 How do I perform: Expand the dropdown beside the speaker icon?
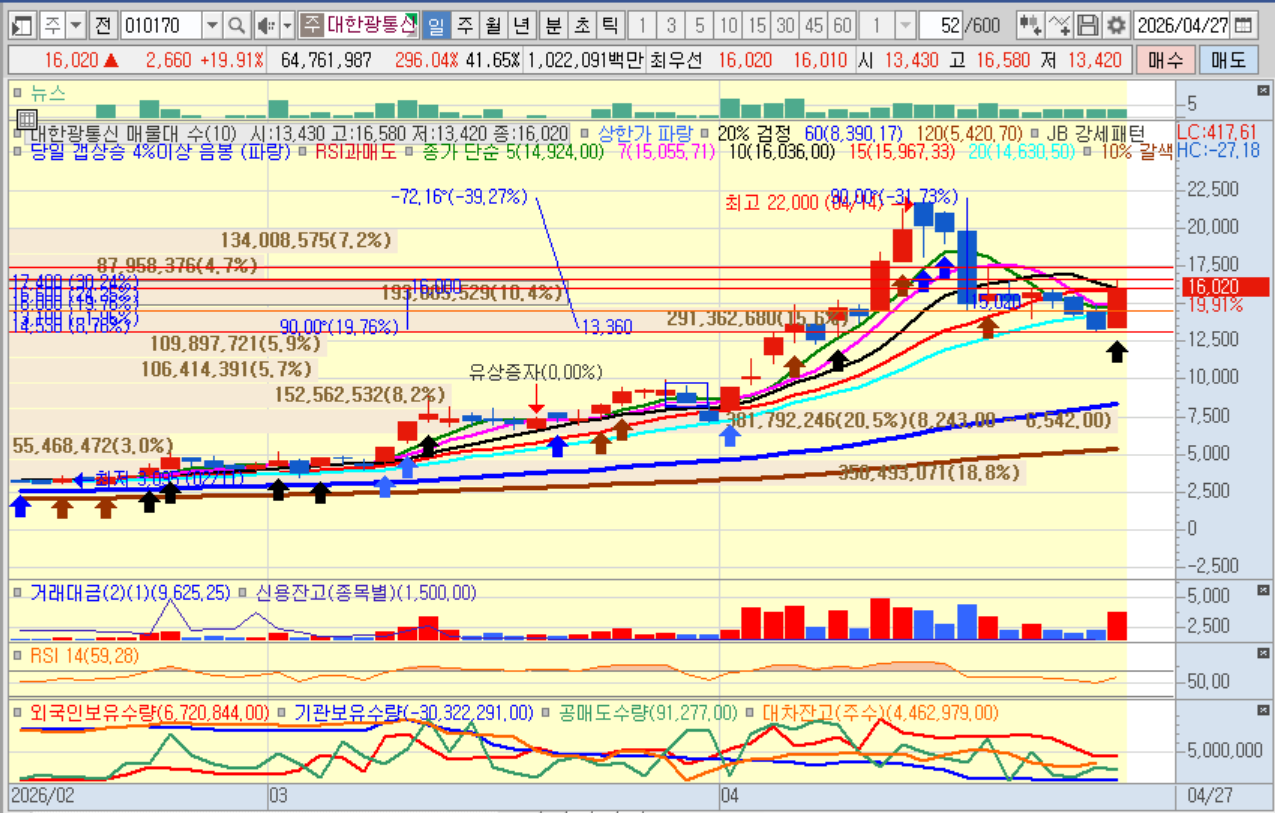(288, 25)
